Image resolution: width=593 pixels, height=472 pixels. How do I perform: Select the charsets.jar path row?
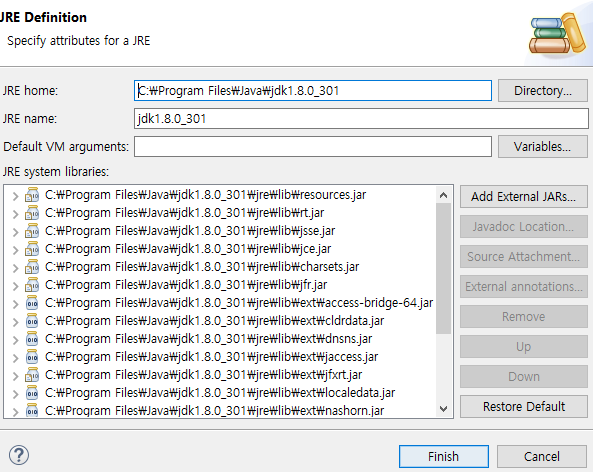tap(202, 267)
